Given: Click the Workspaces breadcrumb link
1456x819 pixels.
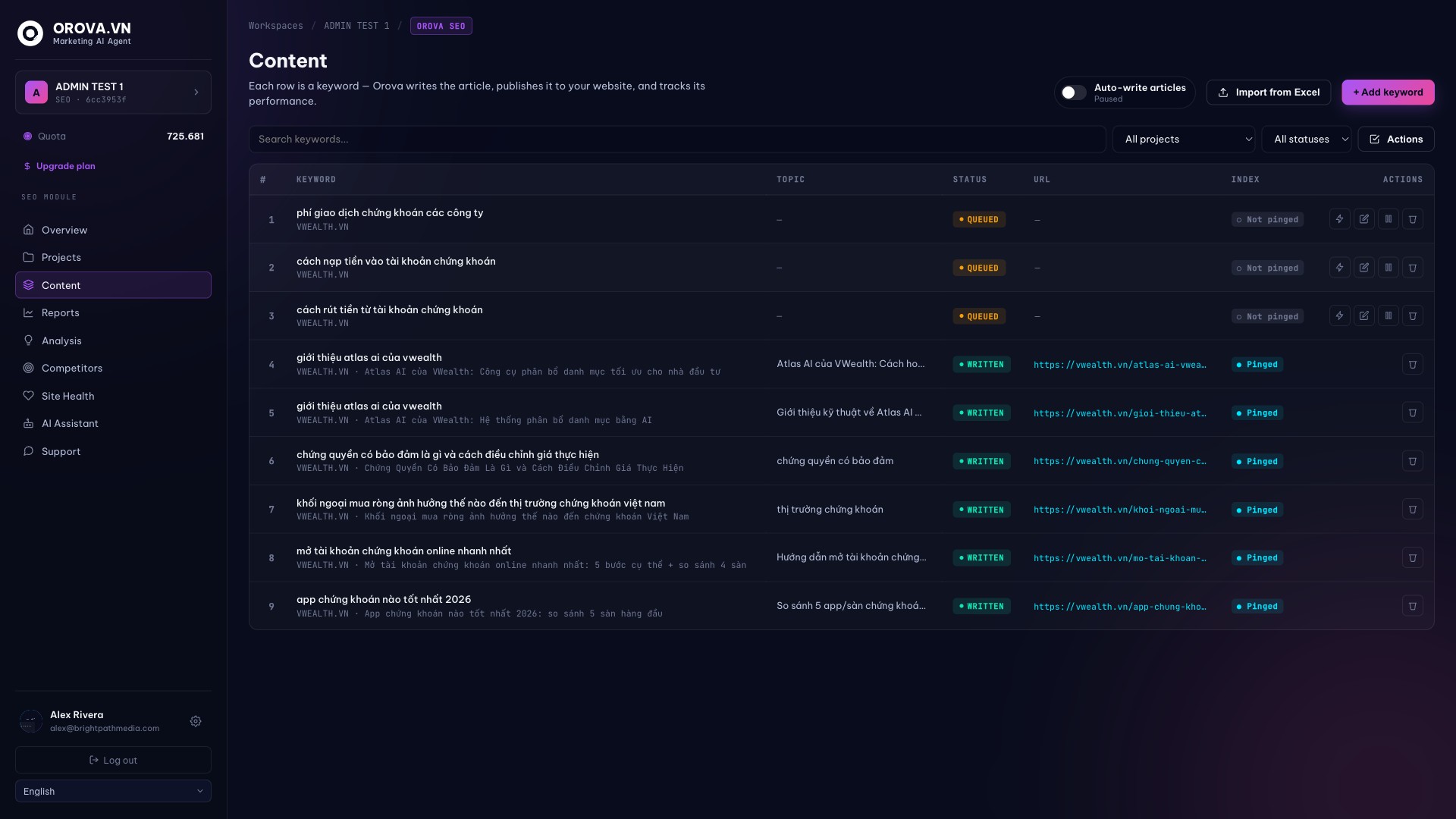Looking at the screenshot, I should coord(276,26).
